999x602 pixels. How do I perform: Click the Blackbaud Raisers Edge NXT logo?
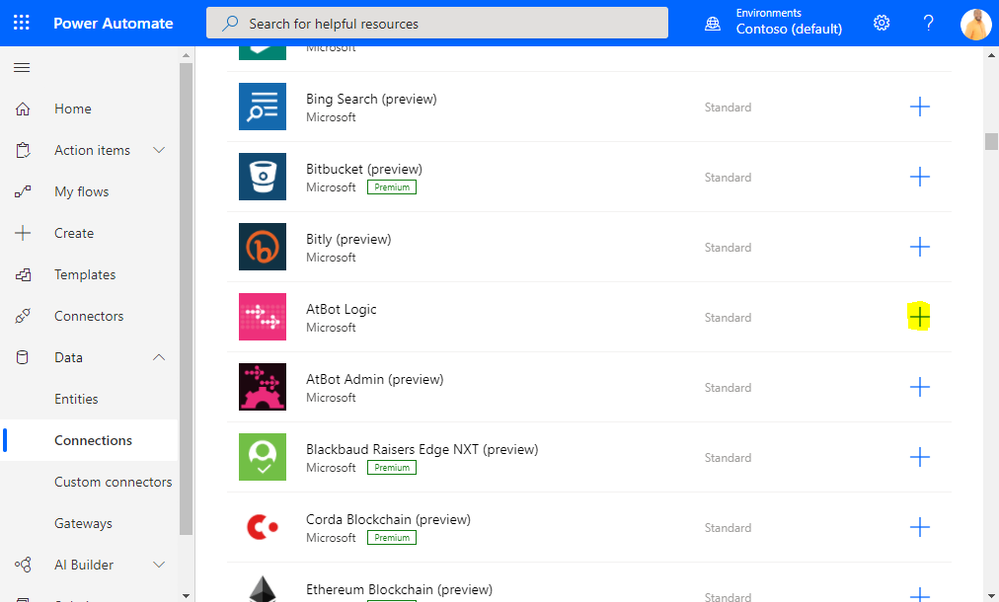tap(263, 457)
